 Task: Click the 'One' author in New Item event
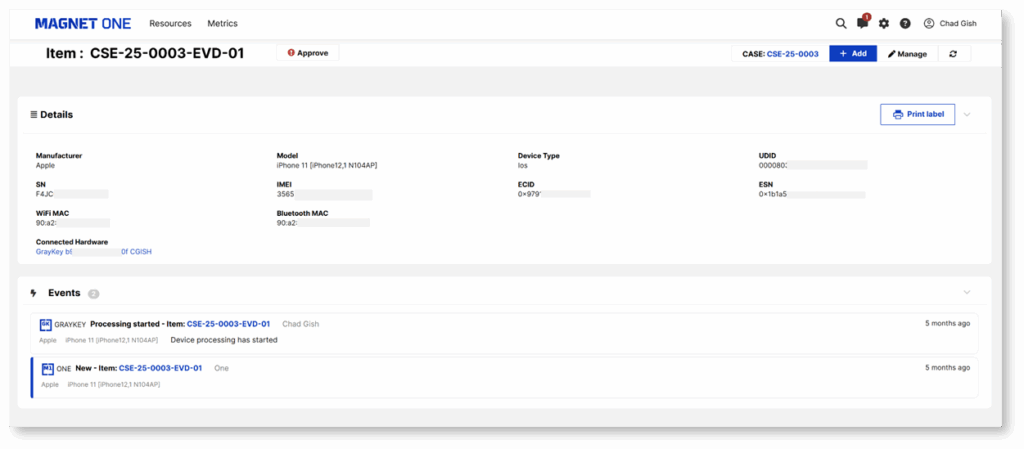click(221, 368)
